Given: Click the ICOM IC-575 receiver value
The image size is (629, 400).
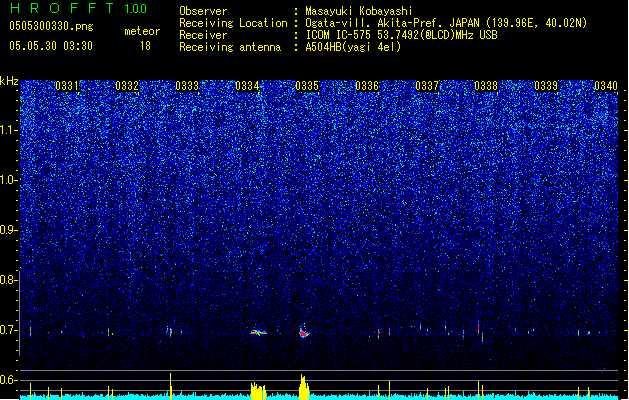Looking at the screenshot, I should [x=401, y=35].
